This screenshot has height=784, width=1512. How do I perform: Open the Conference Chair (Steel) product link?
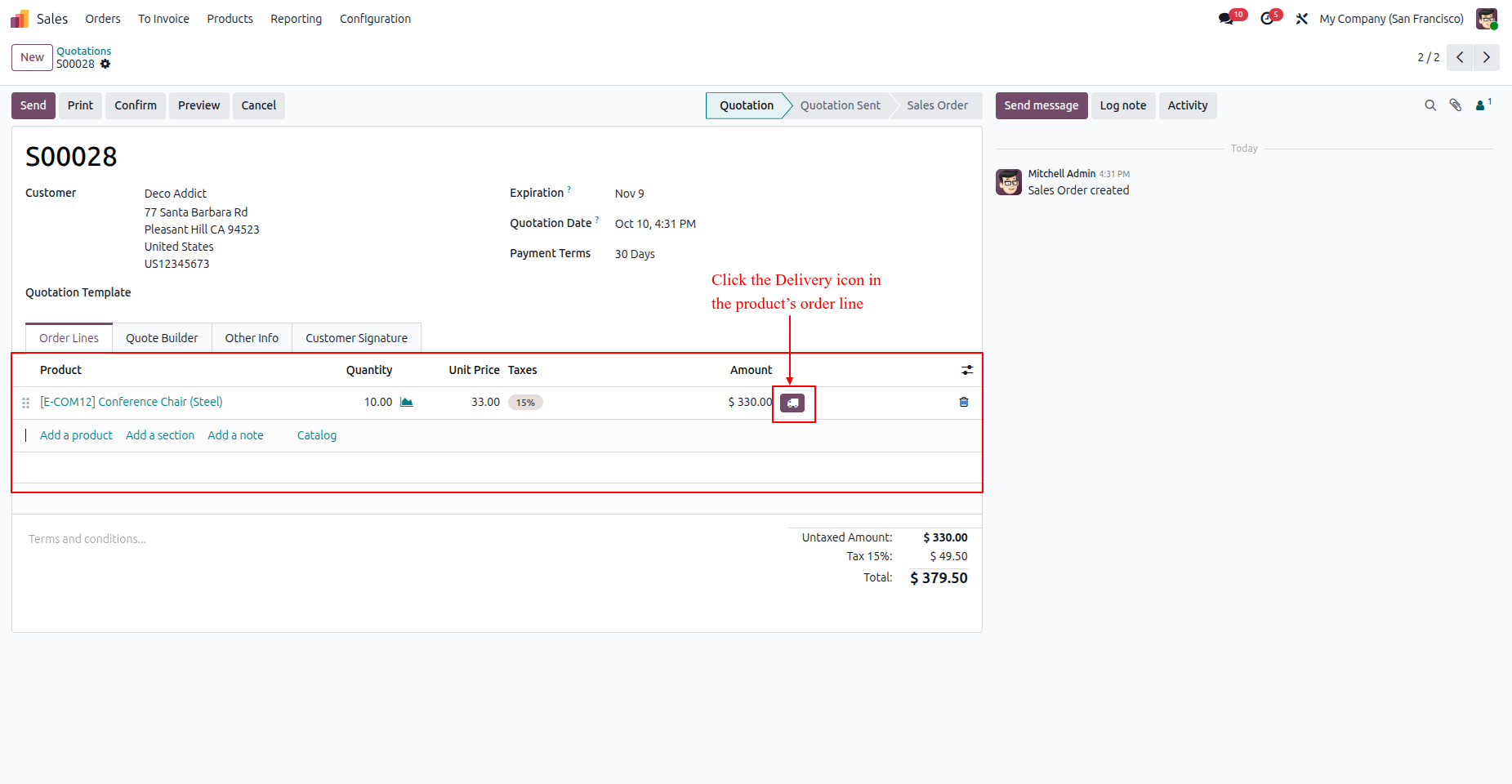tap(132, 402)
